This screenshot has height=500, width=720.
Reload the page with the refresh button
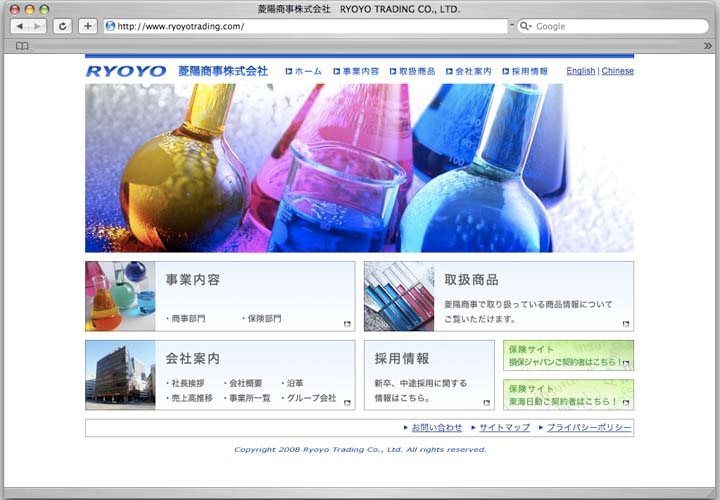pos(63,26)
